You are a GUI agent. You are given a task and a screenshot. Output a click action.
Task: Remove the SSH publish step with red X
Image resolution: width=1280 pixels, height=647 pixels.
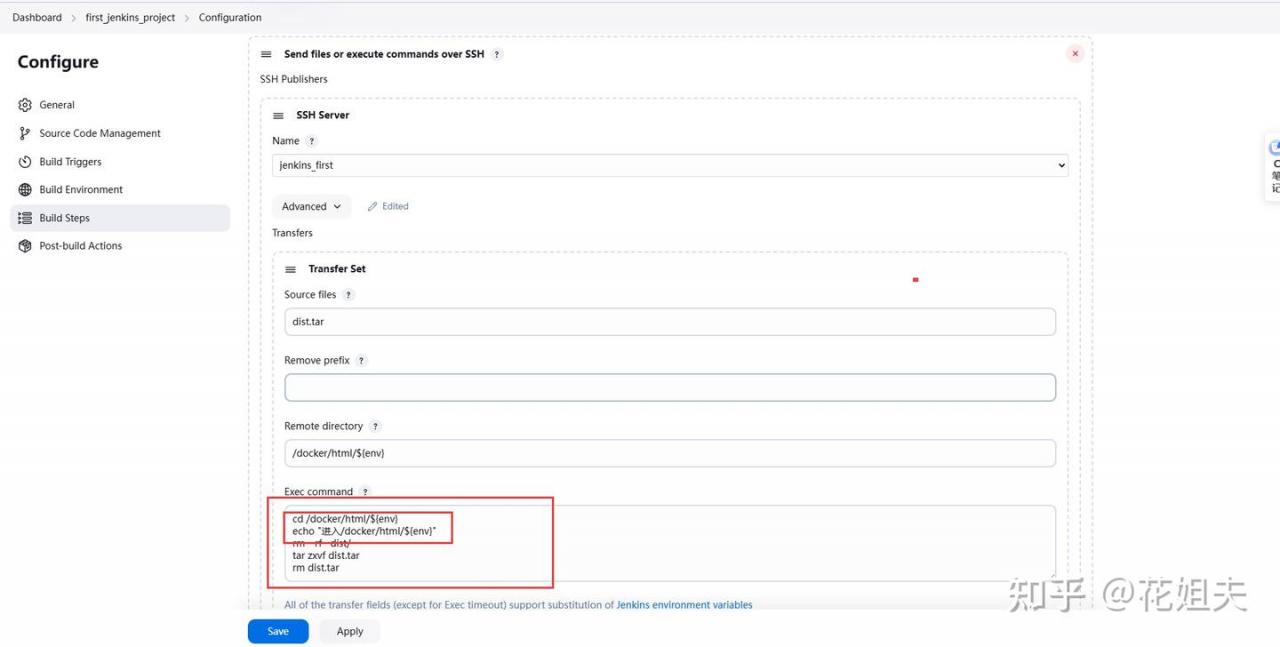(1075, 54)
